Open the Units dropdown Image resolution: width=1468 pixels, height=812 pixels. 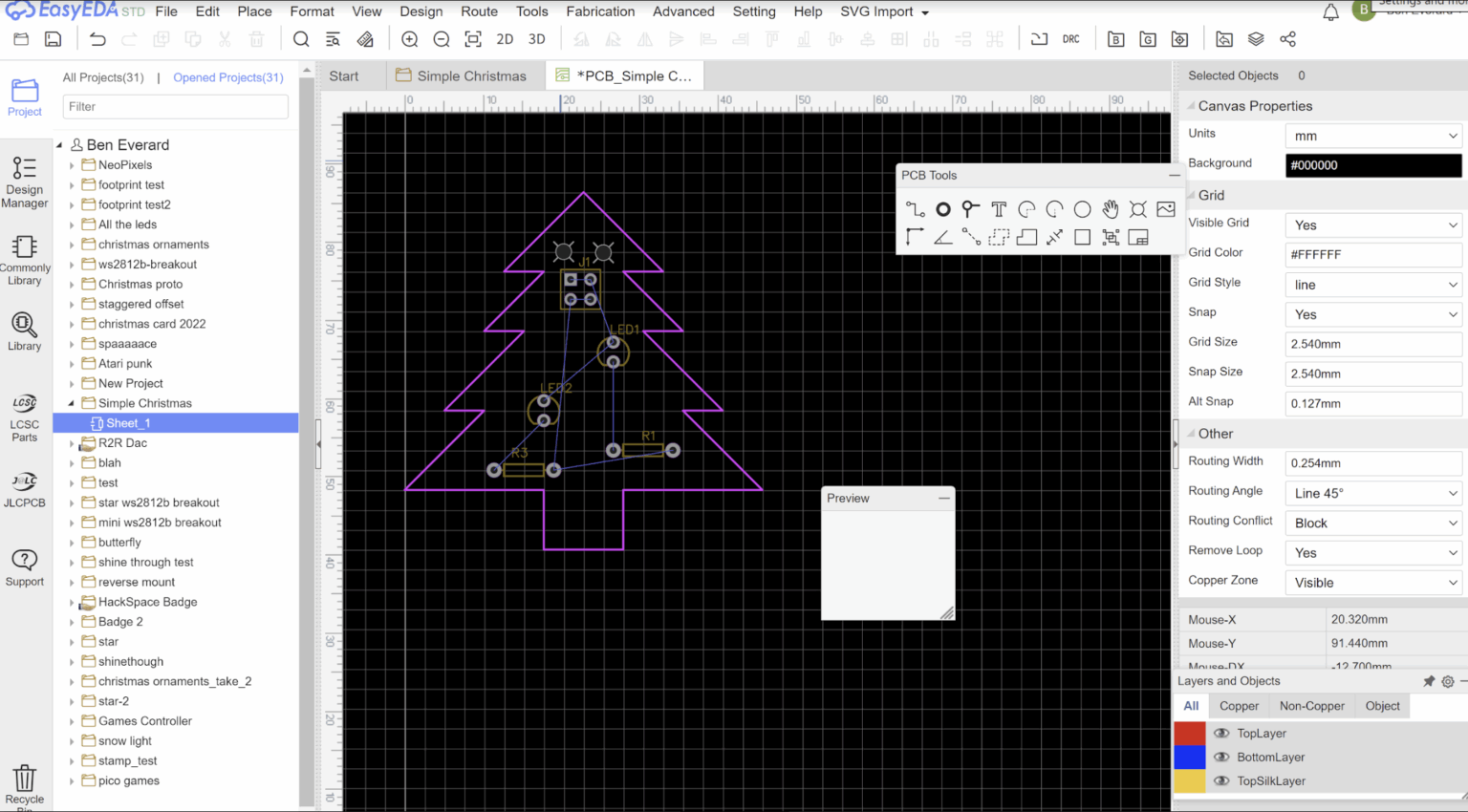[1372, 136]
